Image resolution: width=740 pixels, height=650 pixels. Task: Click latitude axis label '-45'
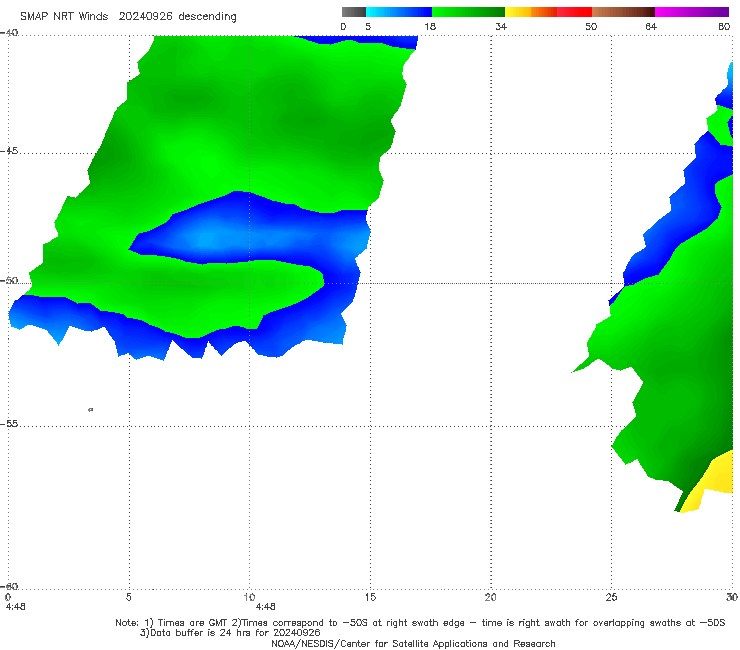9,151
